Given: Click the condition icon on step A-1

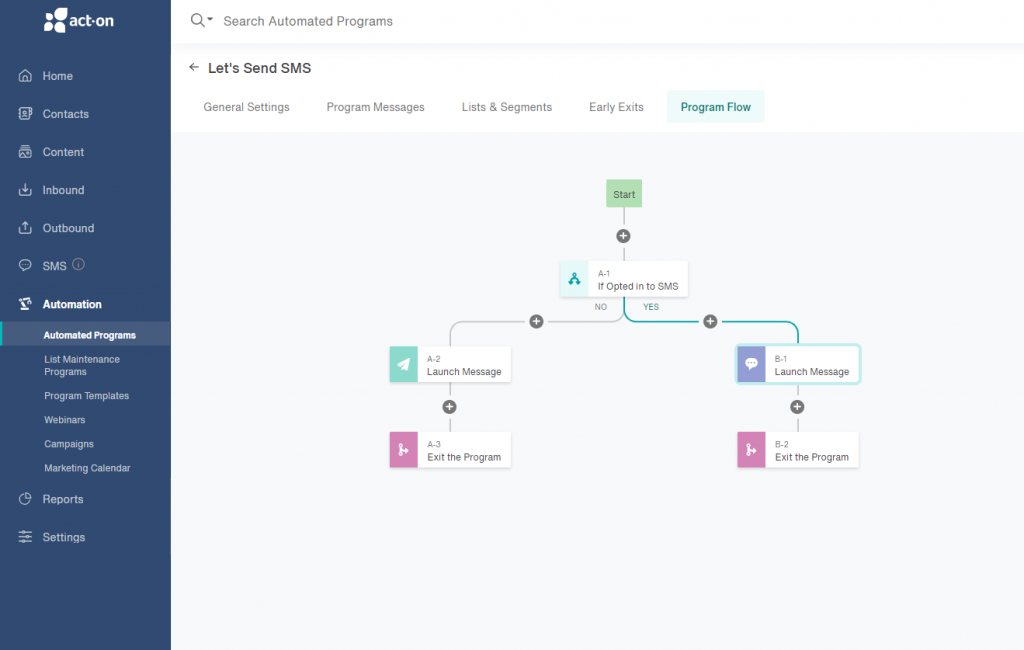Looking at the screenshot, I should click(574, 279).
